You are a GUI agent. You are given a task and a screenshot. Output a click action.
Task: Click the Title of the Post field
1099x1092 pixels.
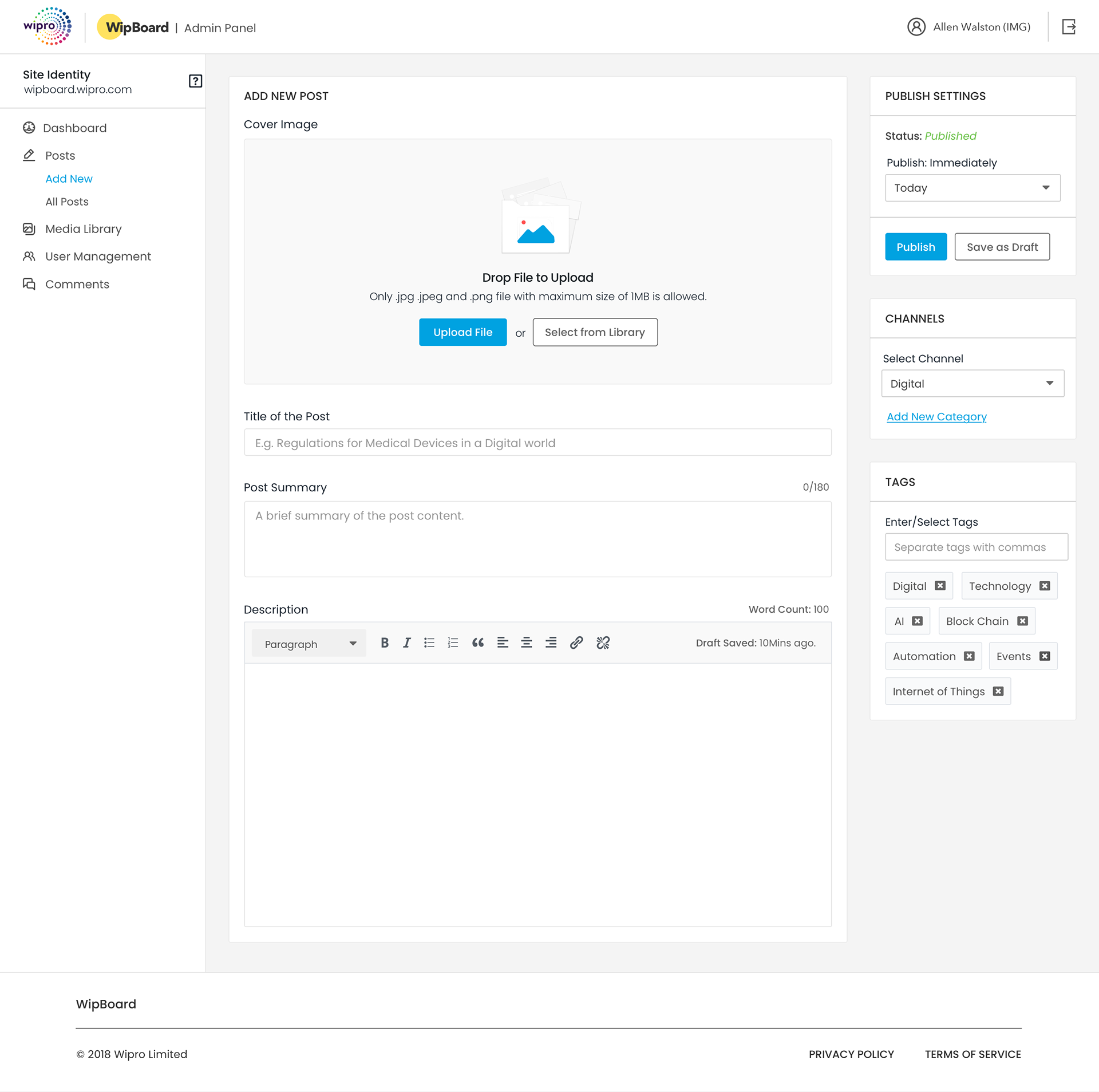click(x=537, y=443)
